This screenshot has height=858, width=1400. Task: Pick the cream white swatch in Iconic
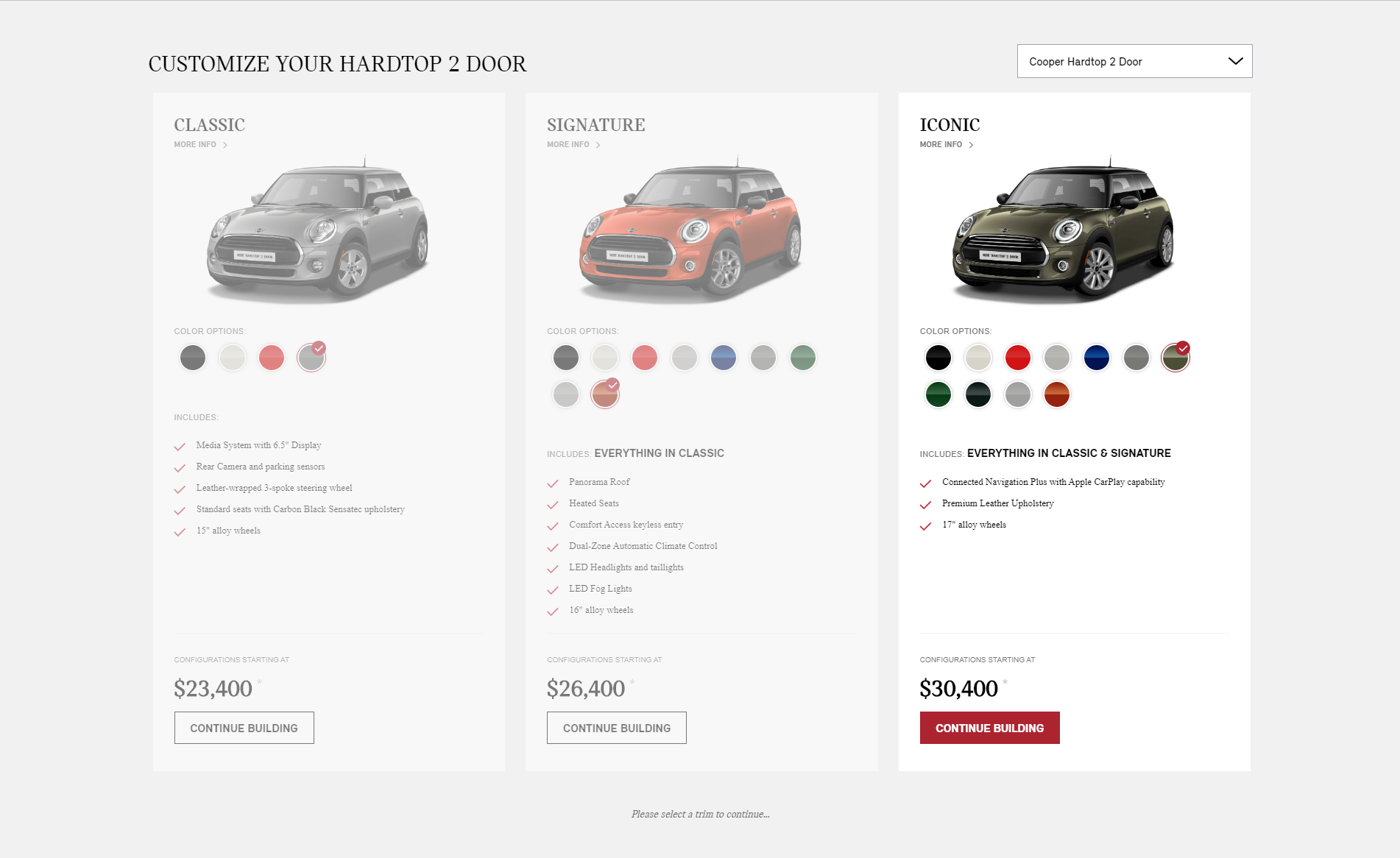[978, 358]
